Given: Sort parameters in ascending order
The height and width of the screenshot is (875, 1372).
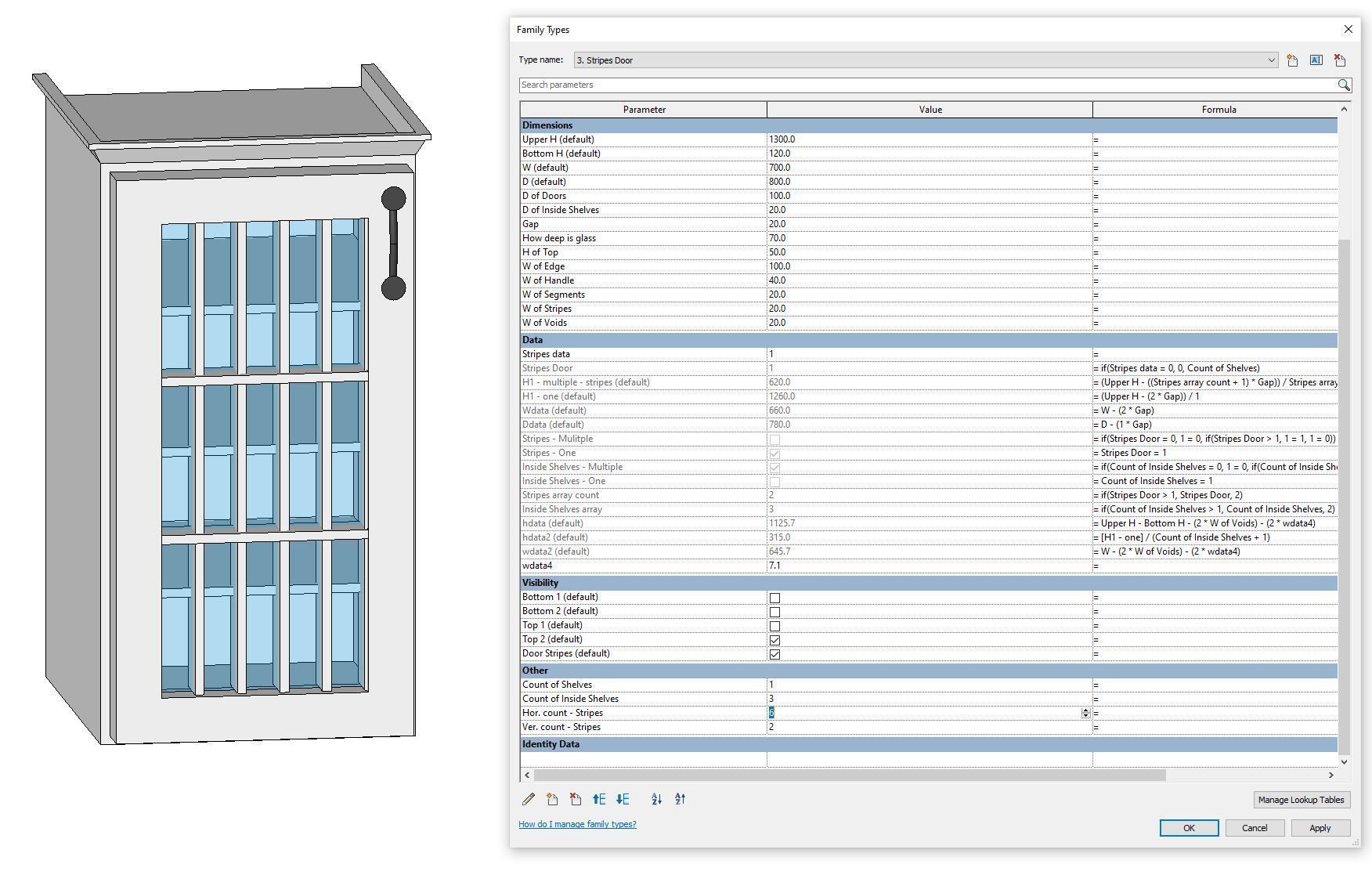Looking at the screenshot, I should tap(656, 799).
